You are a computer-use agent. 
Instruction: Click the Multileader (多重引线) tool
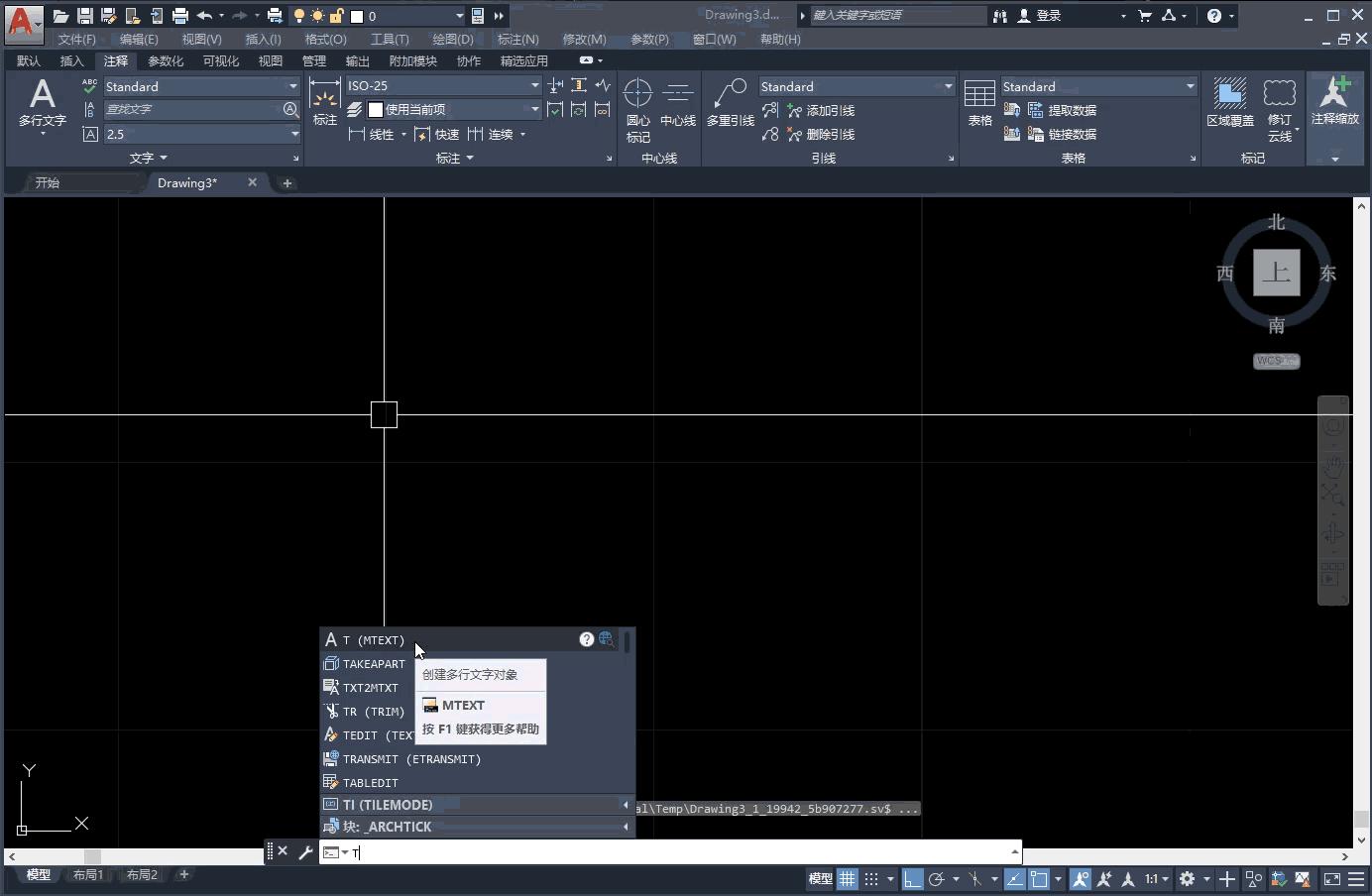(x=730, y=103)
